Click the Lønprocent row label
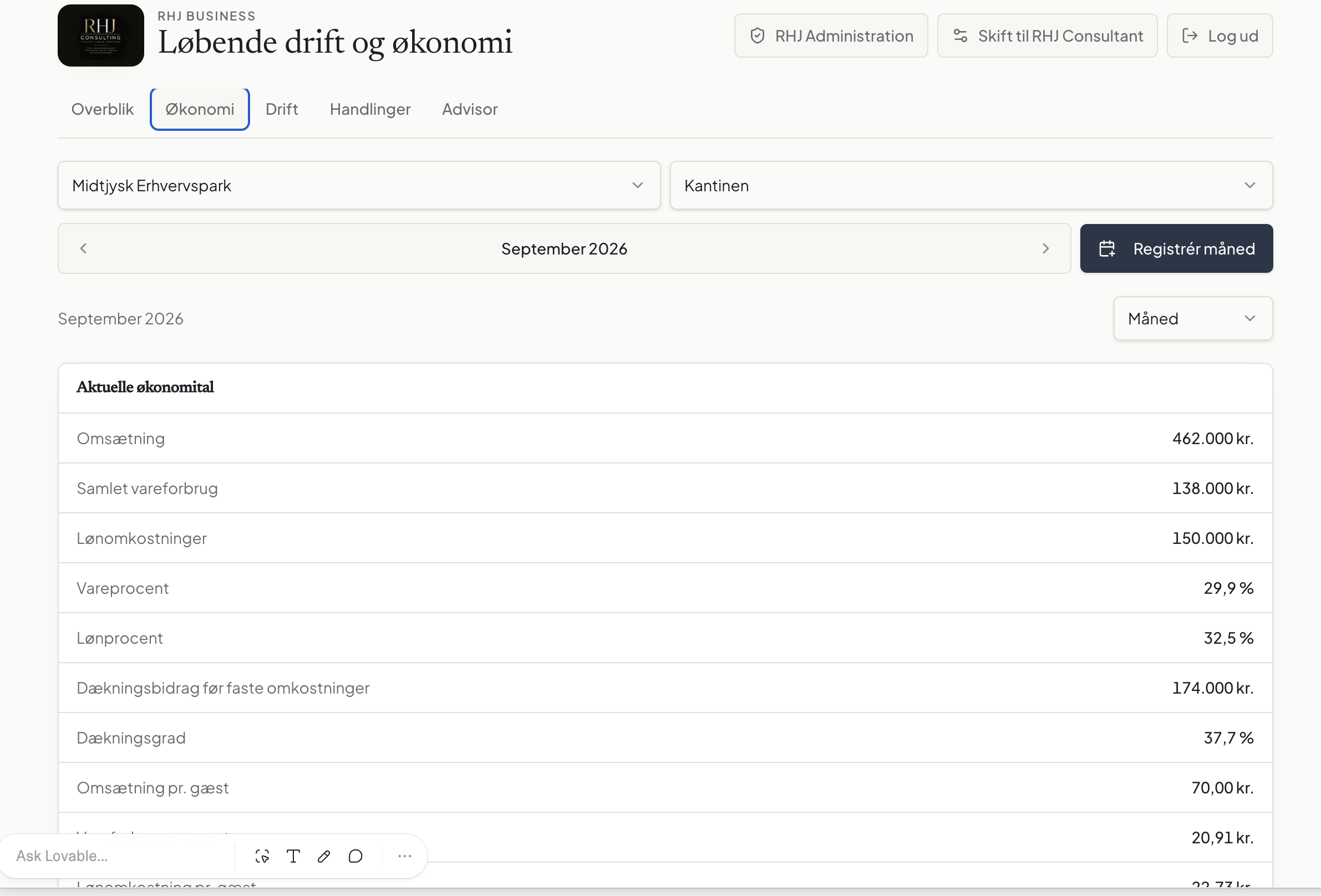 click(x=119, y=638)
